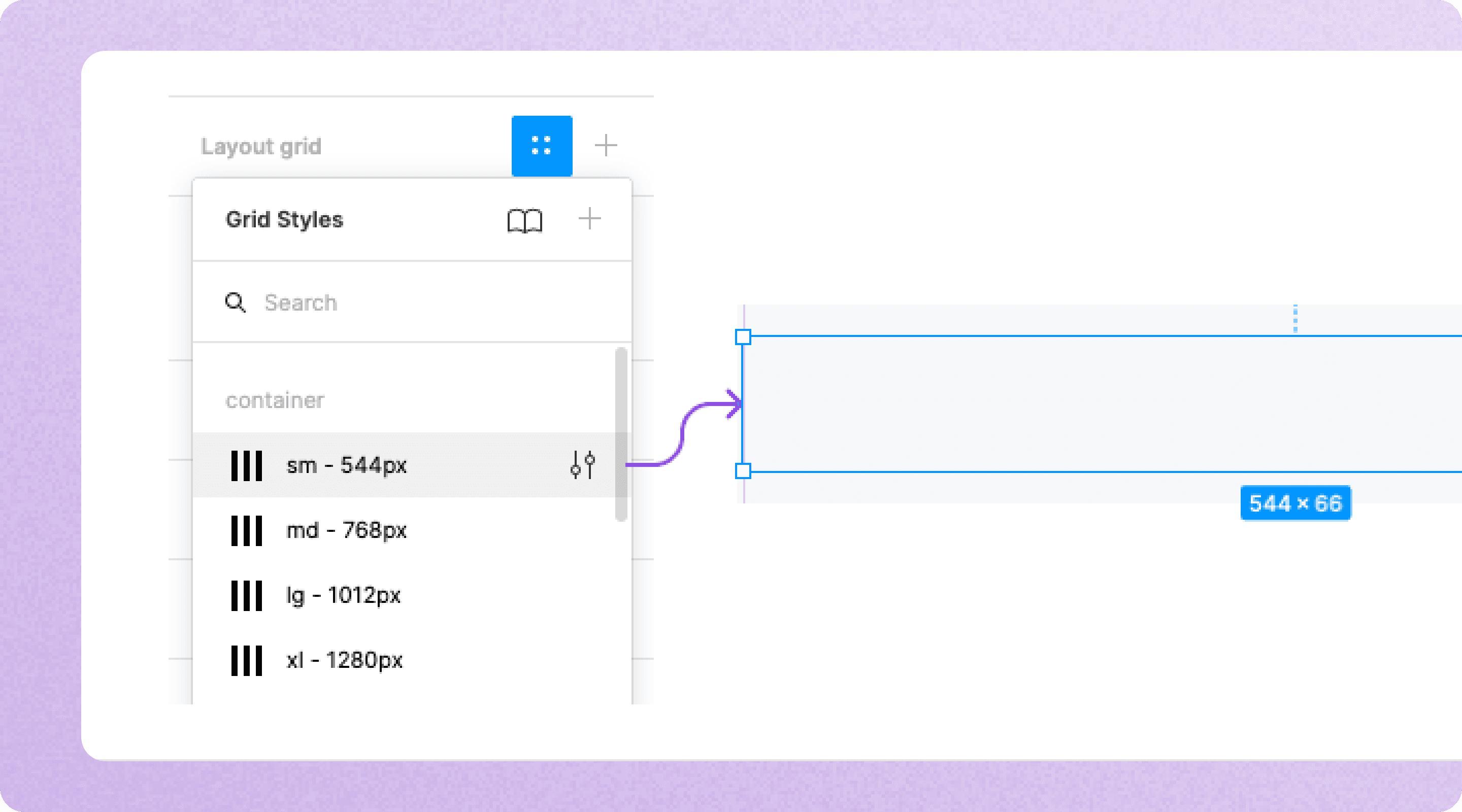
Task: Click the search magnifier icon
Action: pyautogui.click(x=235, y=302)
